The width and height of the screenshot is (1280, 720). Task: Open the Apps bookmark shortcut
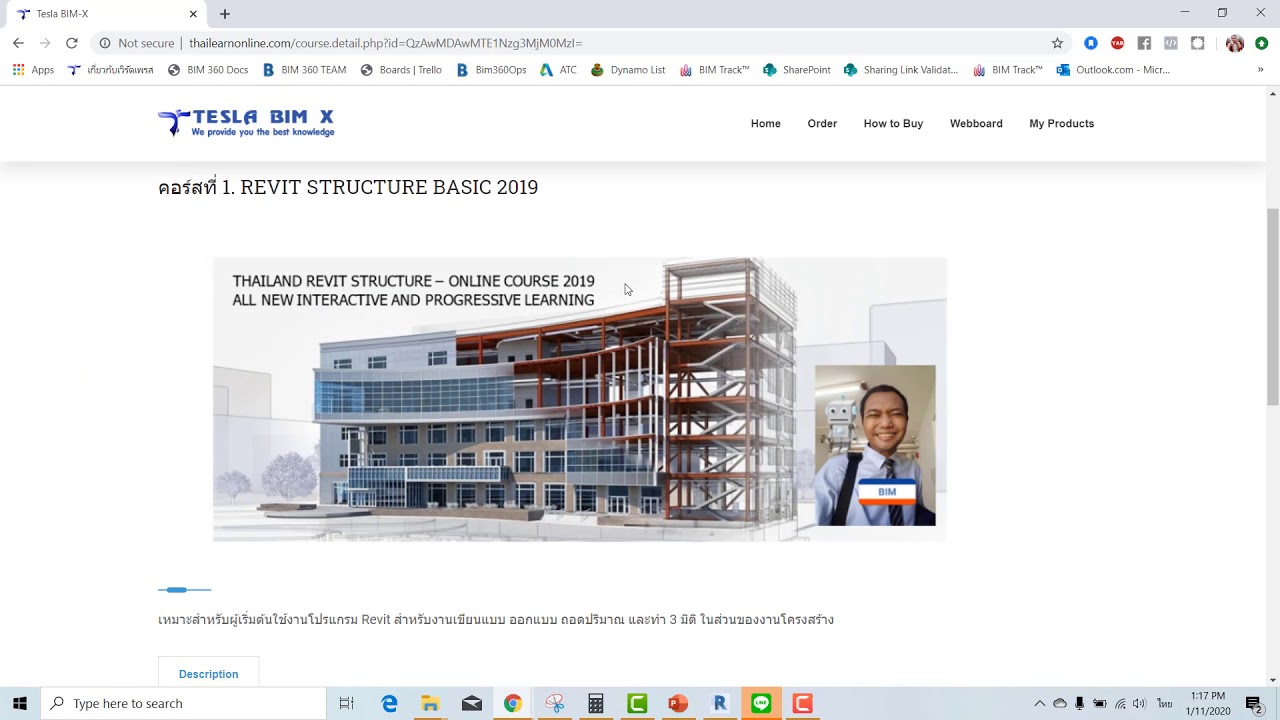(33, 70)
